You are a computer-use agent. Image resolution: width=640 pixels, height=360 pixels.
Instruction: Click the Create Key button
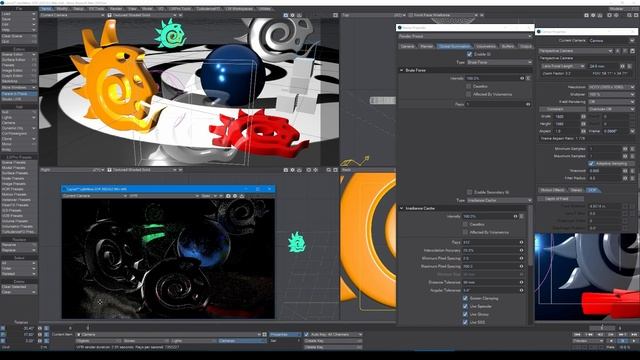coord(333,341)
